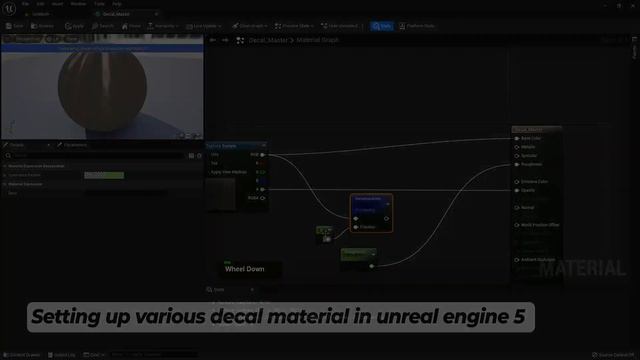Click the Specular input pin

[x=517, y=156]
